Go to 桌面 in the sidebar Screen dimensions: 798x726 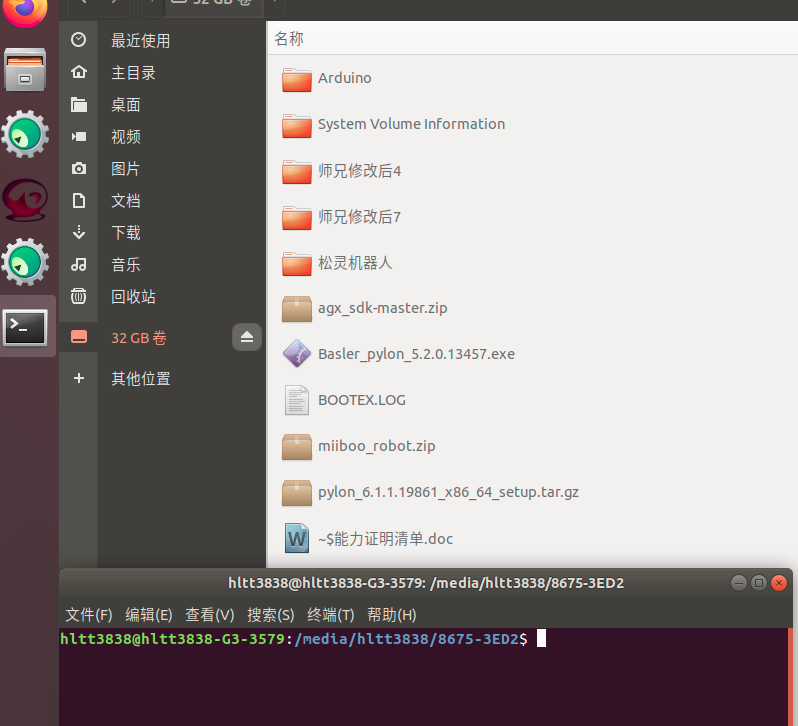[x=126, y=104]
